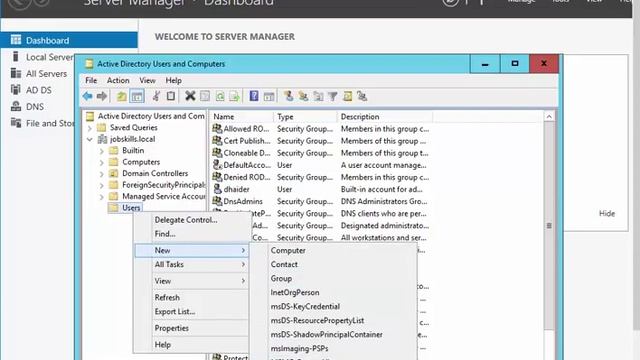Click the AD DS sidebar icon

pyautogui.click(x=16, y=90)
